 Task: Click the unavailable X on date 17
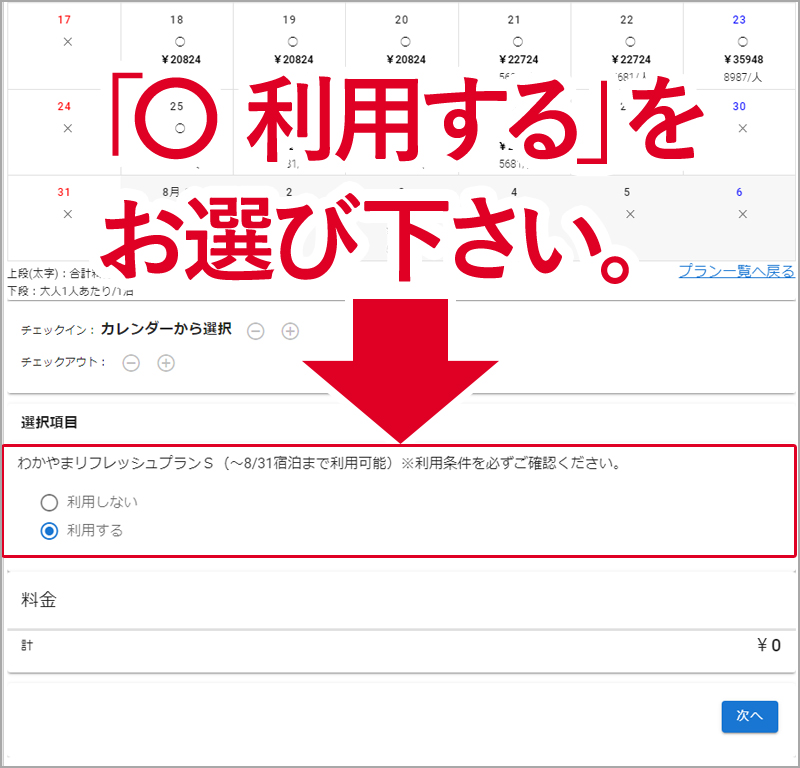67,42
